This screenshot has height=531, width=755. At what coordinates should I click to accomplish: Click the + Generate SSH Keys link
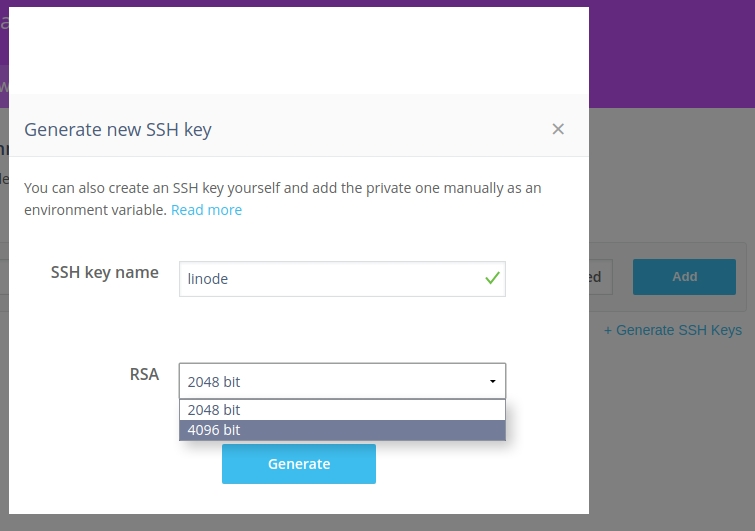pyautogui.click(x=672, y=330)
